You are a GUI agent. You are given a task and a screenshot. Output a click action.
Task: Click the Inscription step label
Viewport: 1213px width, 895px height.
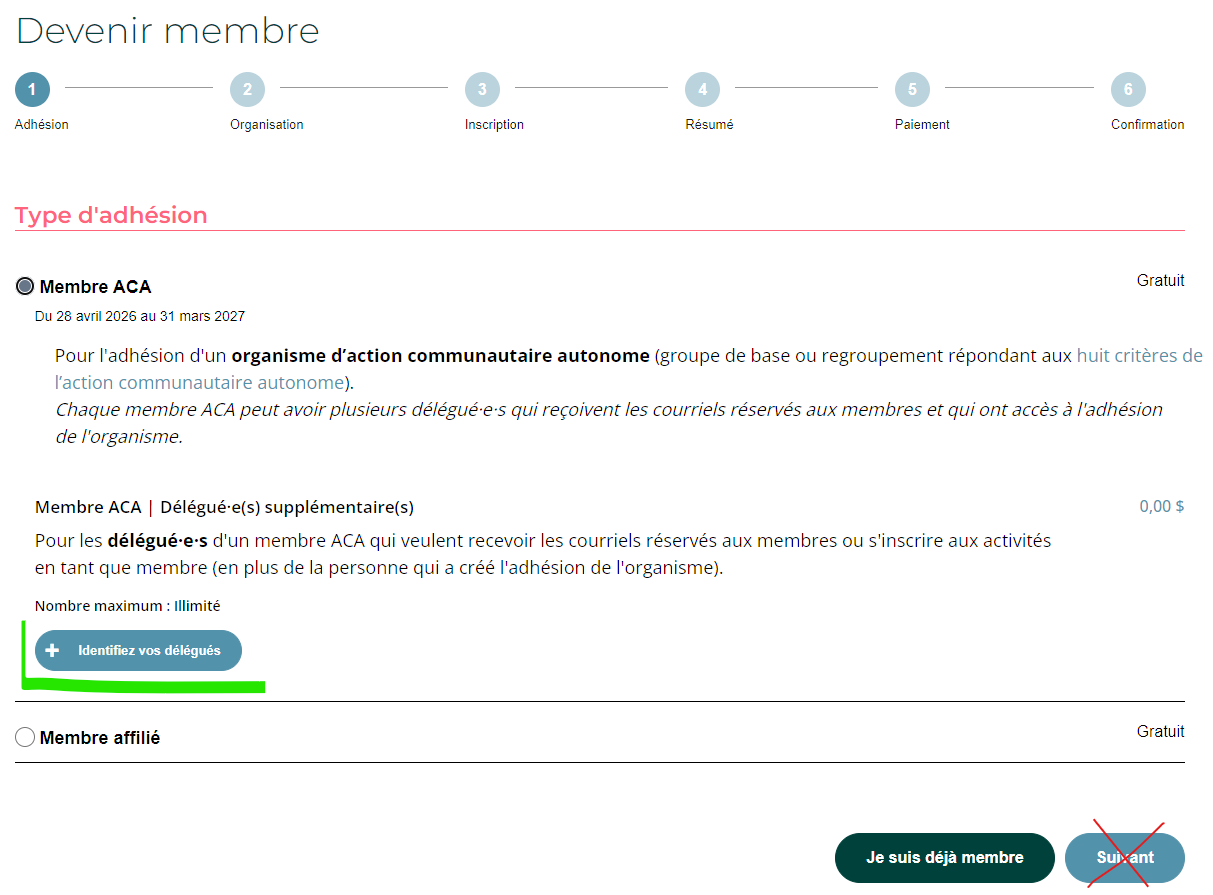click(x=494, y=125)
